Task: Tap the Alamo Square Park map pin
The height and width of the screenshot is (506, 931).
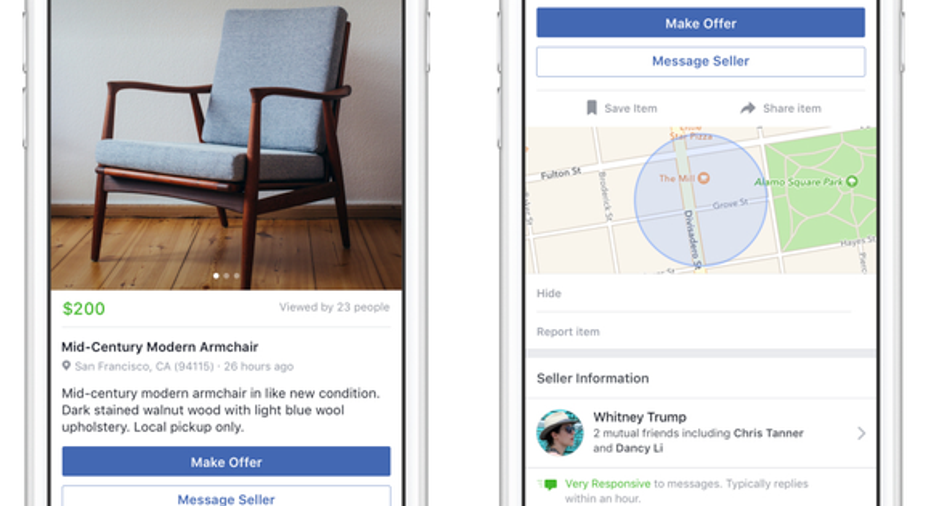Action: pyautogui.click(x=851, y=181)
